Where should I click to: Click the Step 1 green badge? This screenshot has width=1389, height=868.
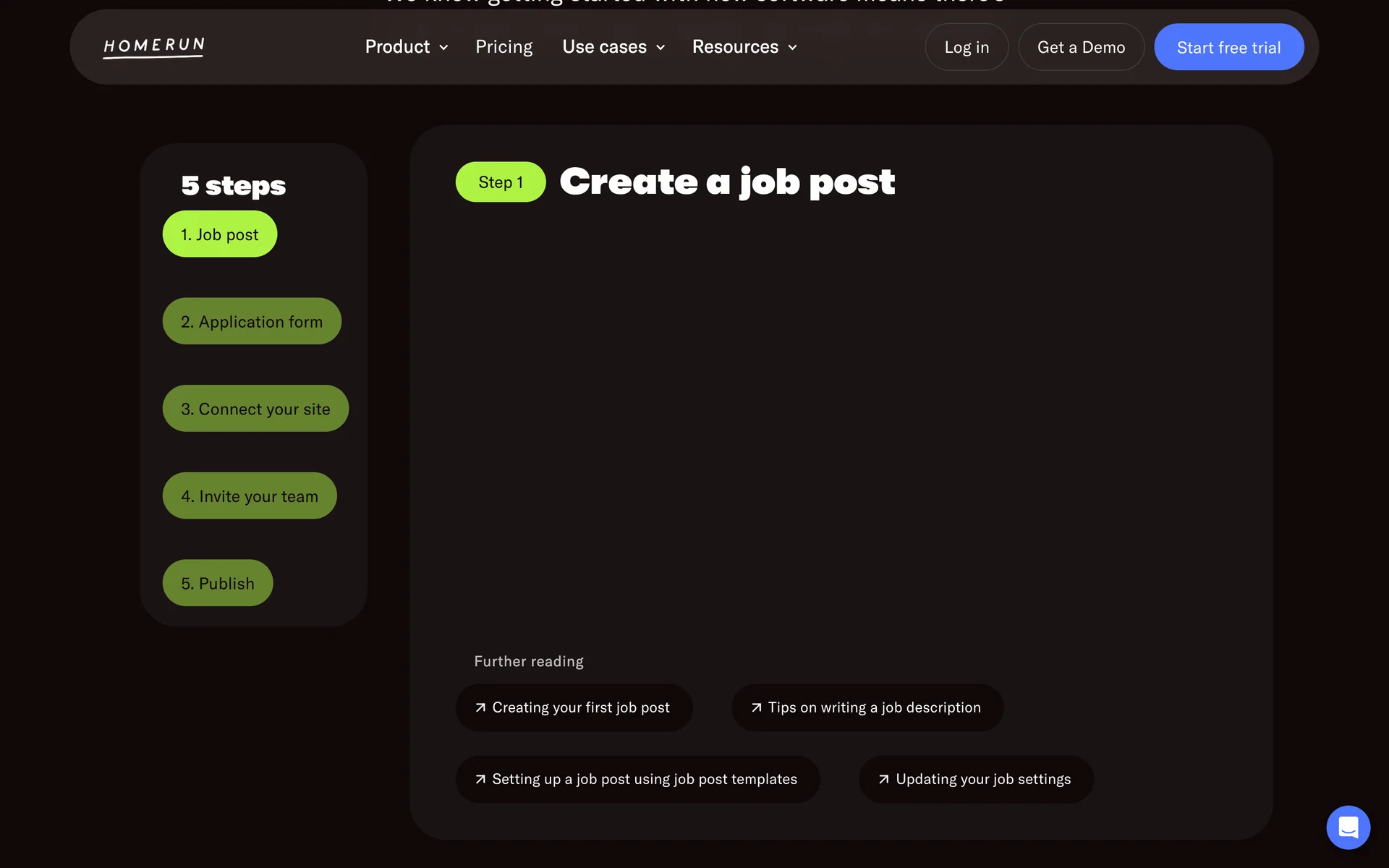[500, 182]
